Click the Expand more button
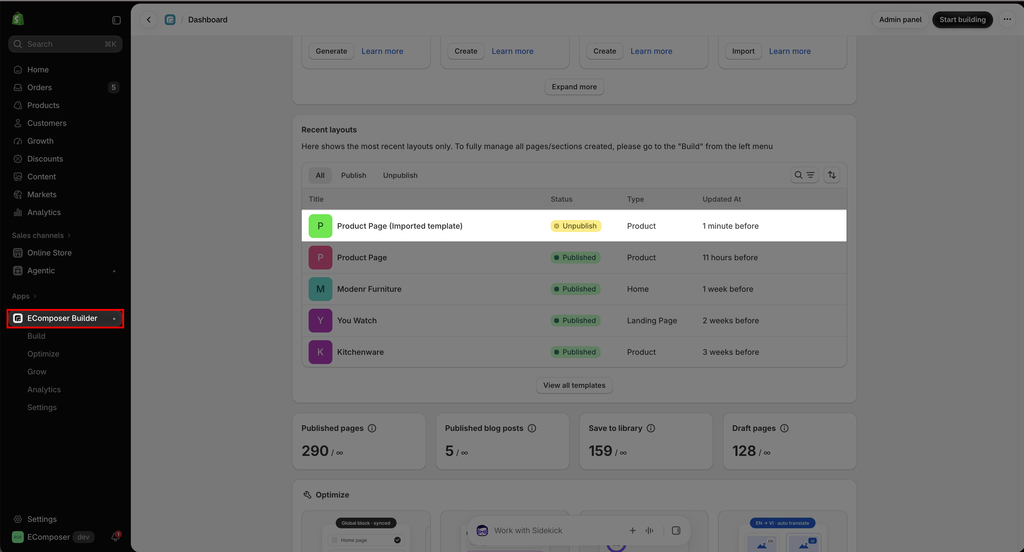The image size is (1024, 552). point(574,87)
